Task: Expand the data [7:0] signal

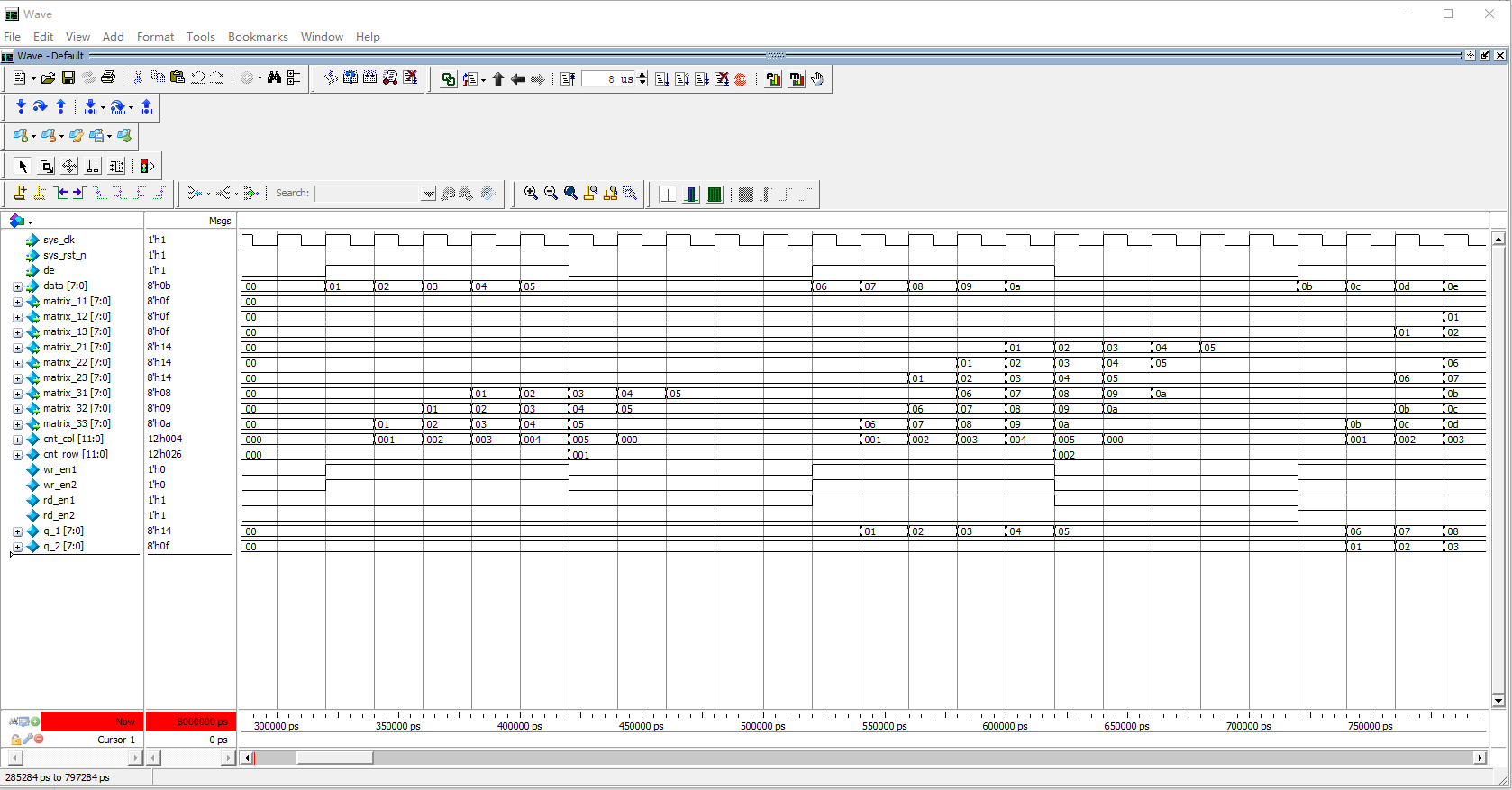Action: (x=17, y=286)
